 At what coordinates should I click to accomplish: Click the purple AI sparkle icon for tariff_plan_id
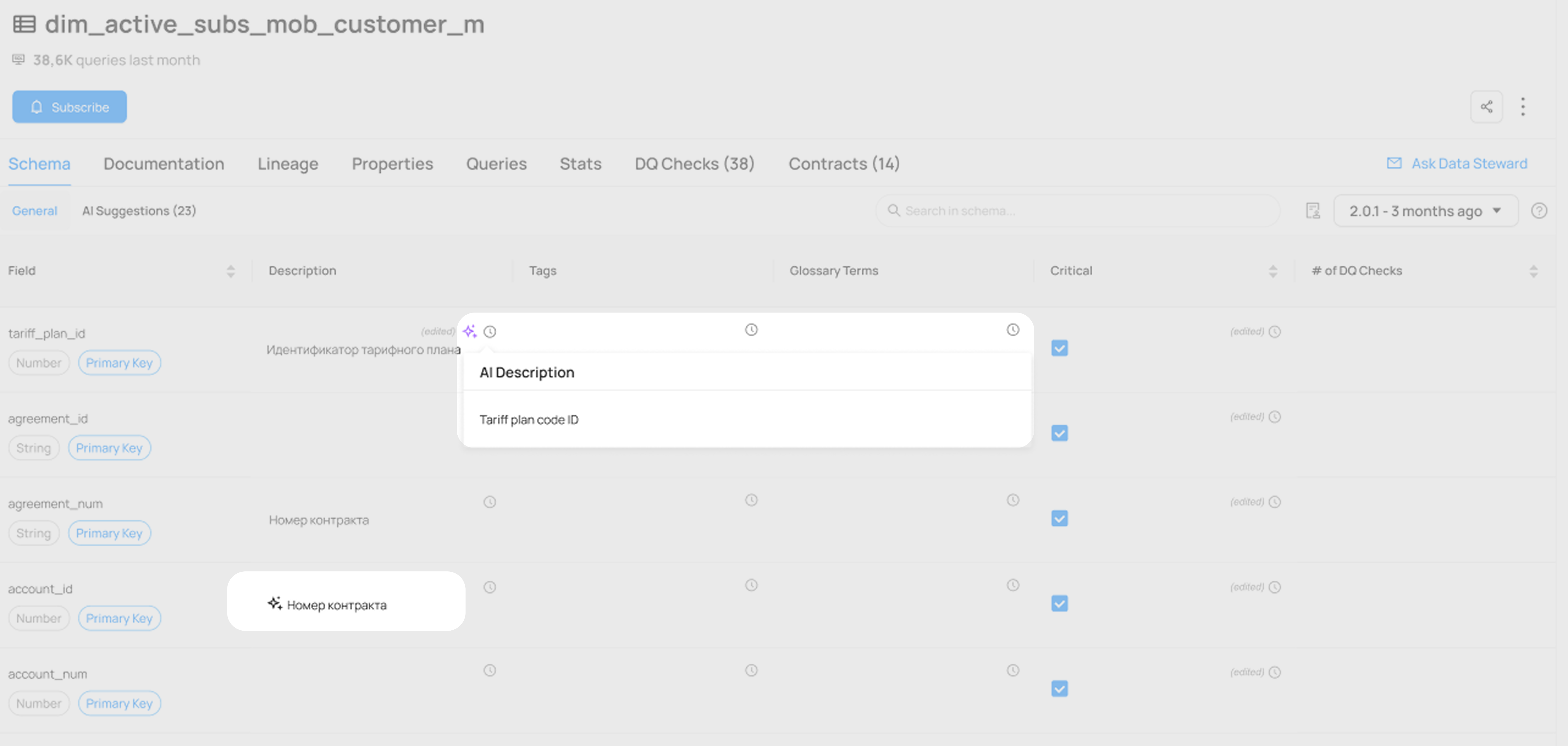469,331
